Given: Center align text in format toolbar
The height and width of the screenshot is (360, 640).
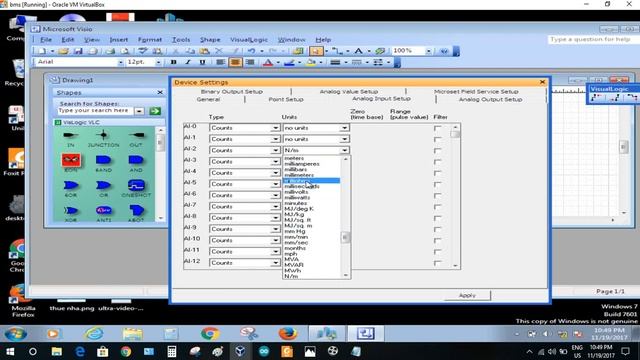Looking at the screenshot, I should [x=235, y=62].
